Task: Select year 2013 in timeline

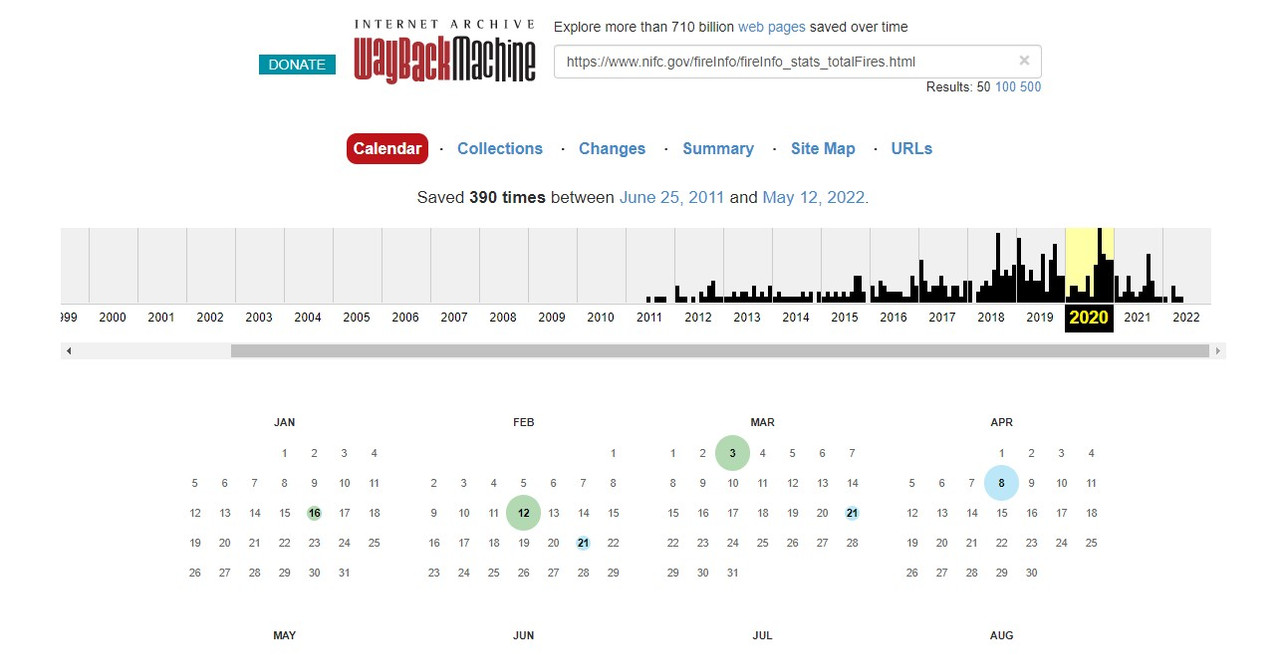Action: [747, 317]
